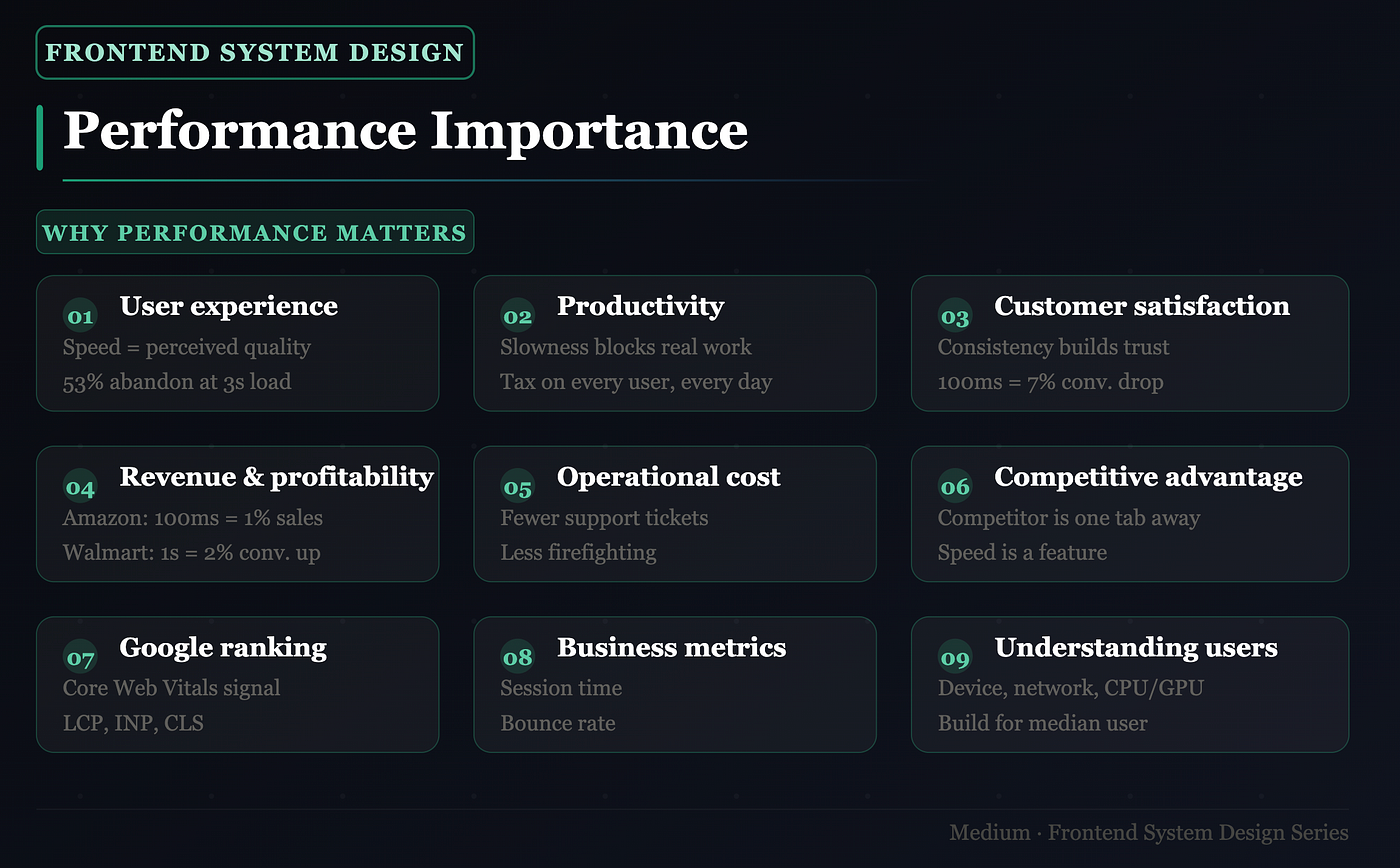The height and width of the screenshot is (868, 1400).
Task: Click the 09 number badge
Action: [955, 658]
